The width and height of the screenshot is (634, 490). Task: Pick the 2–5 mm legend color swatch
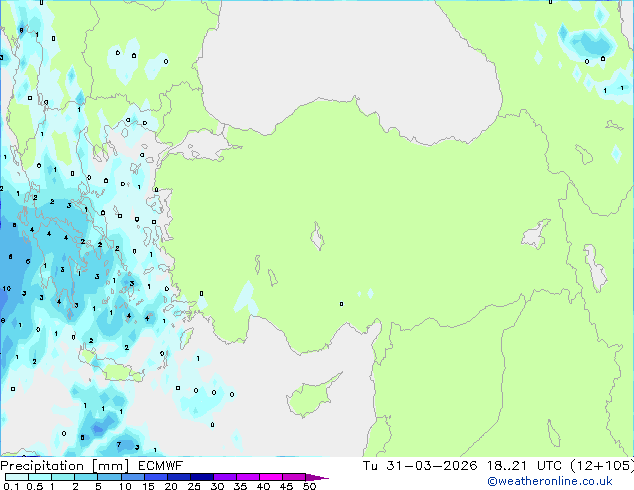86,477
